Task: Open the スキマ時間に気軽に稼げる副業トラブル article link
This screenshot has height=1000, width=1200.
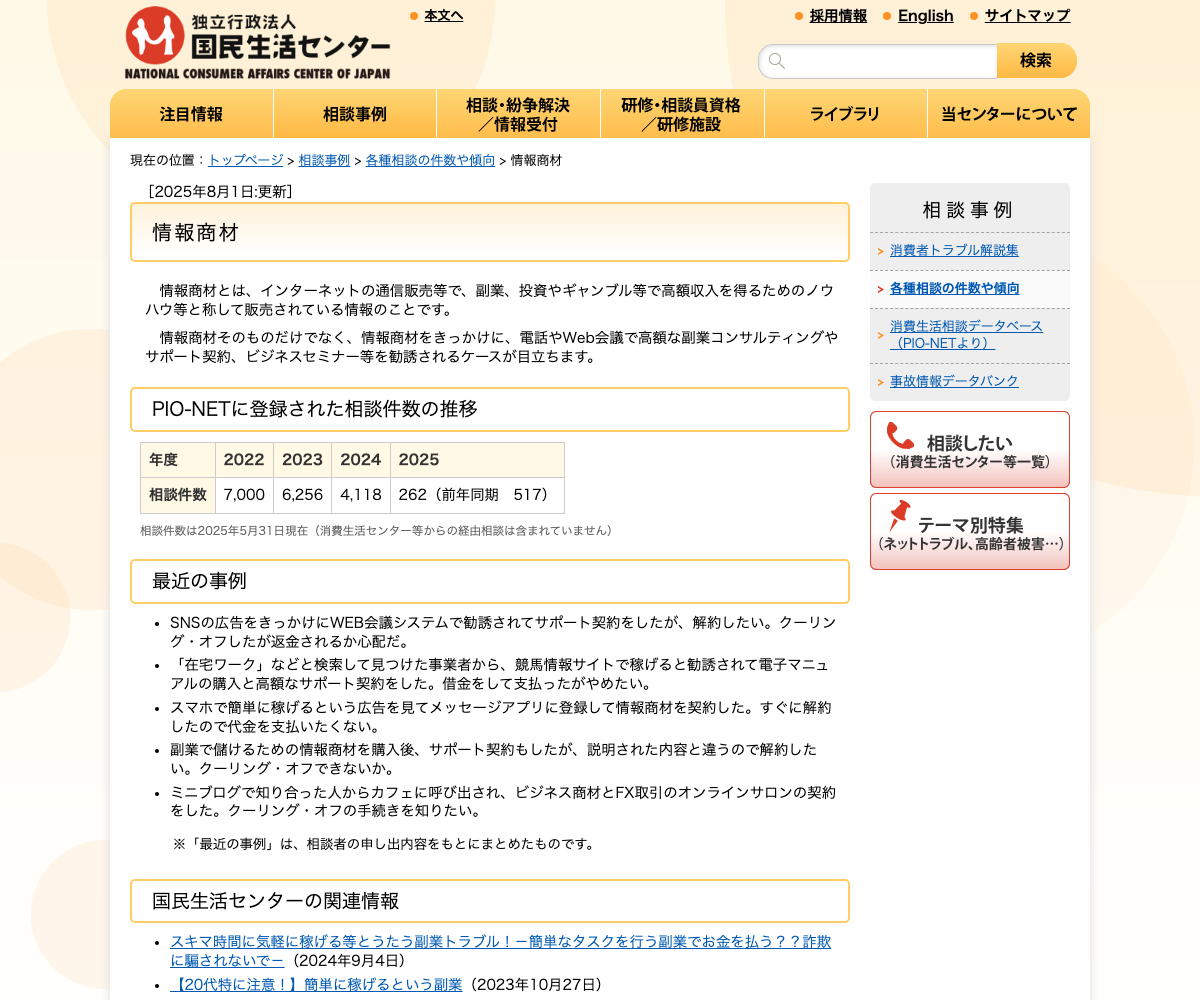Action: [500, 951]
